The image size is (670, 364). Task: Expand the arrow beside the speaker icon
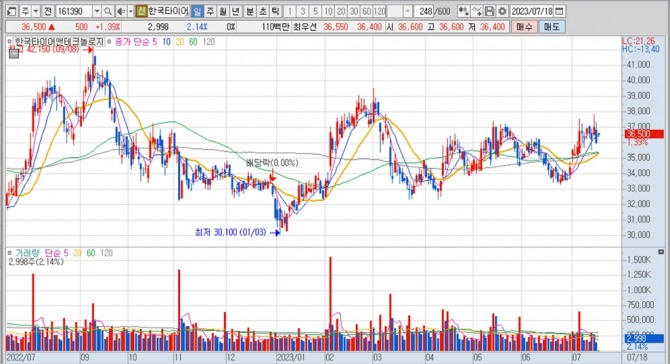tap(131, 11)
